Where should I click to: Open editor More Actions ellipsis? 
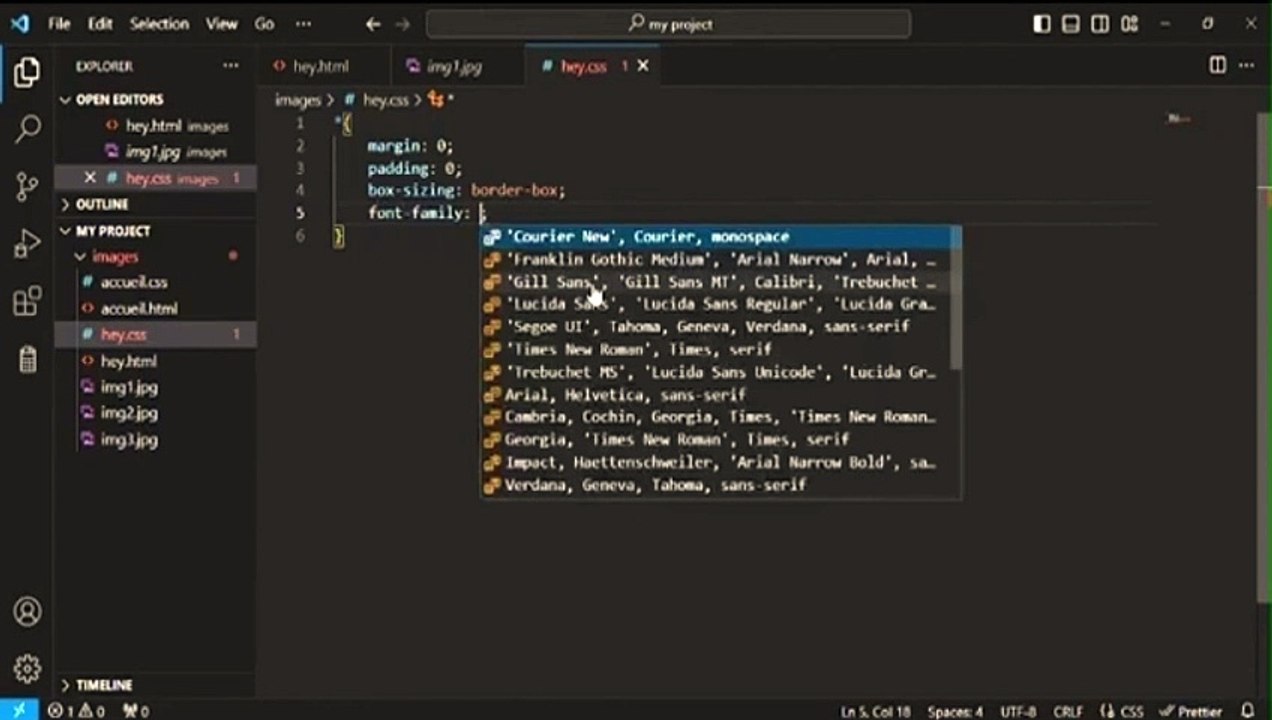click(x=1246, y=65)
